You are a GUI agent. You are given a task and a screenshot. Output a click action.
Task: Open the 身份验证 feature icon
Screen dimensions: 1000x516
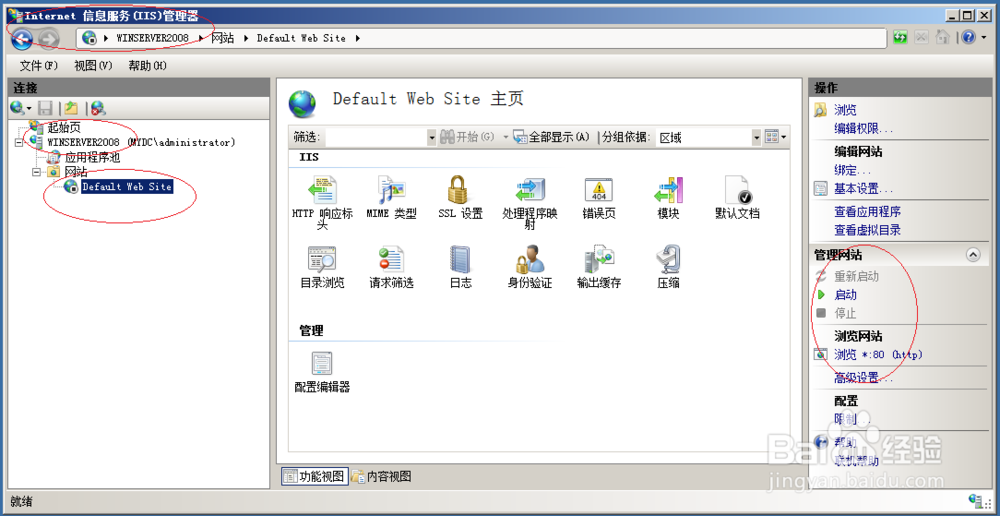(529, 259)
